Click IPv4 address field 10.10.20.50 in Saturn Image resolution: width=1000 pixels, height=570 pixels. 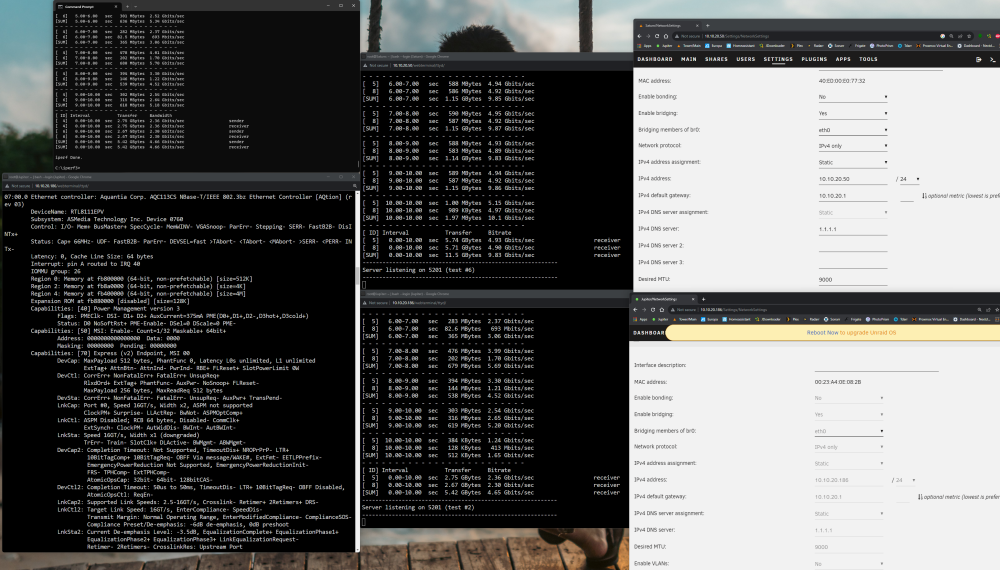click(x=853, y=179)
